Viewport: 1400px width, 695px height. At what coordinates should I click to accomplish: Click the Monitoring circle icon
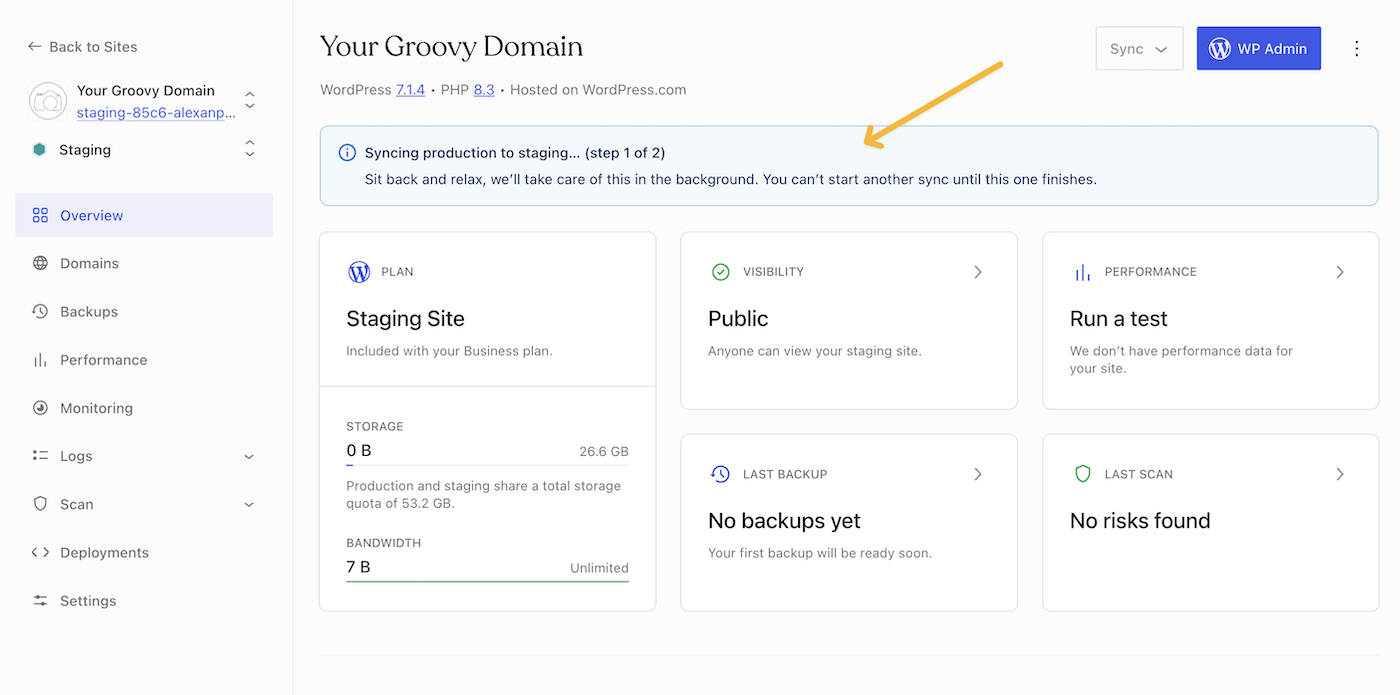40,408
